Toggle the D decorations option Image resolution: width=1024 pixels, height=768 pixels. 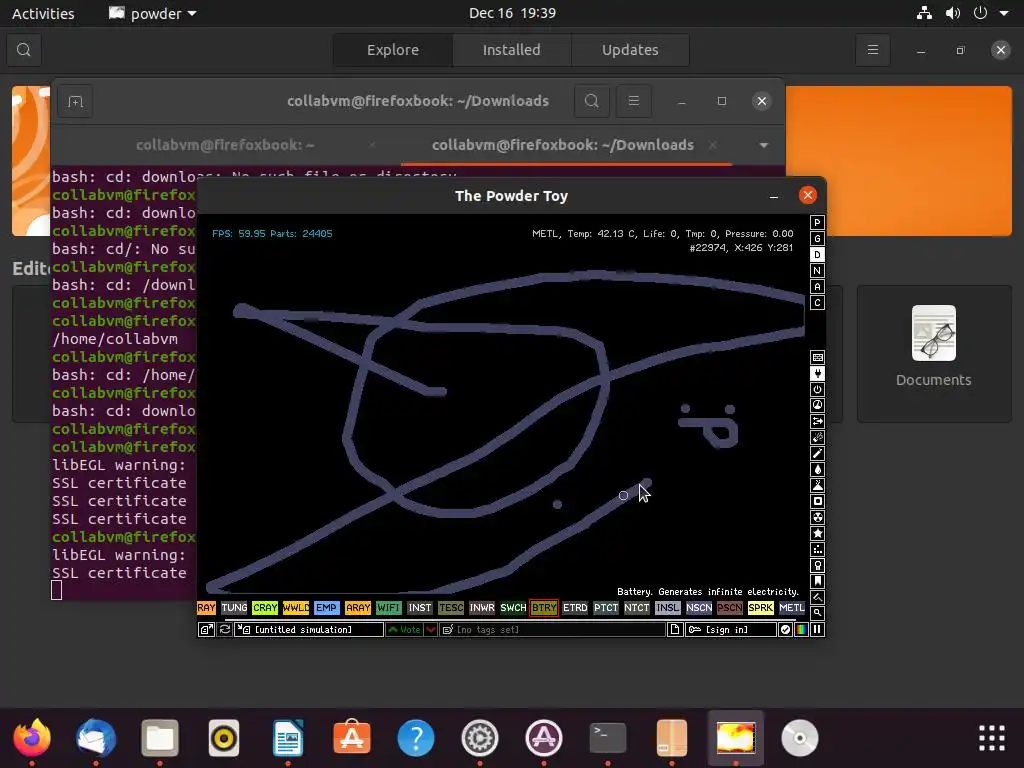pyautogui.click(x=817, y=255)
